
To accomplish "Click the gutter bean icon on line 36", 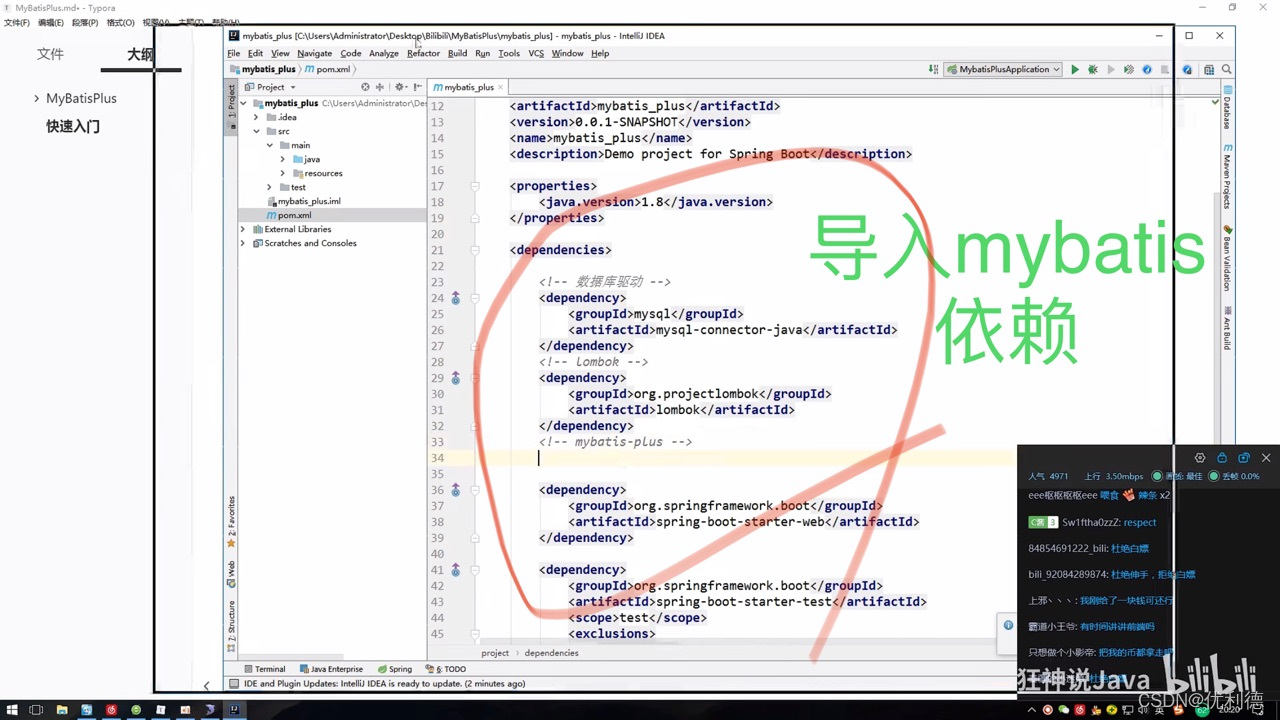I will pos(455,490).
